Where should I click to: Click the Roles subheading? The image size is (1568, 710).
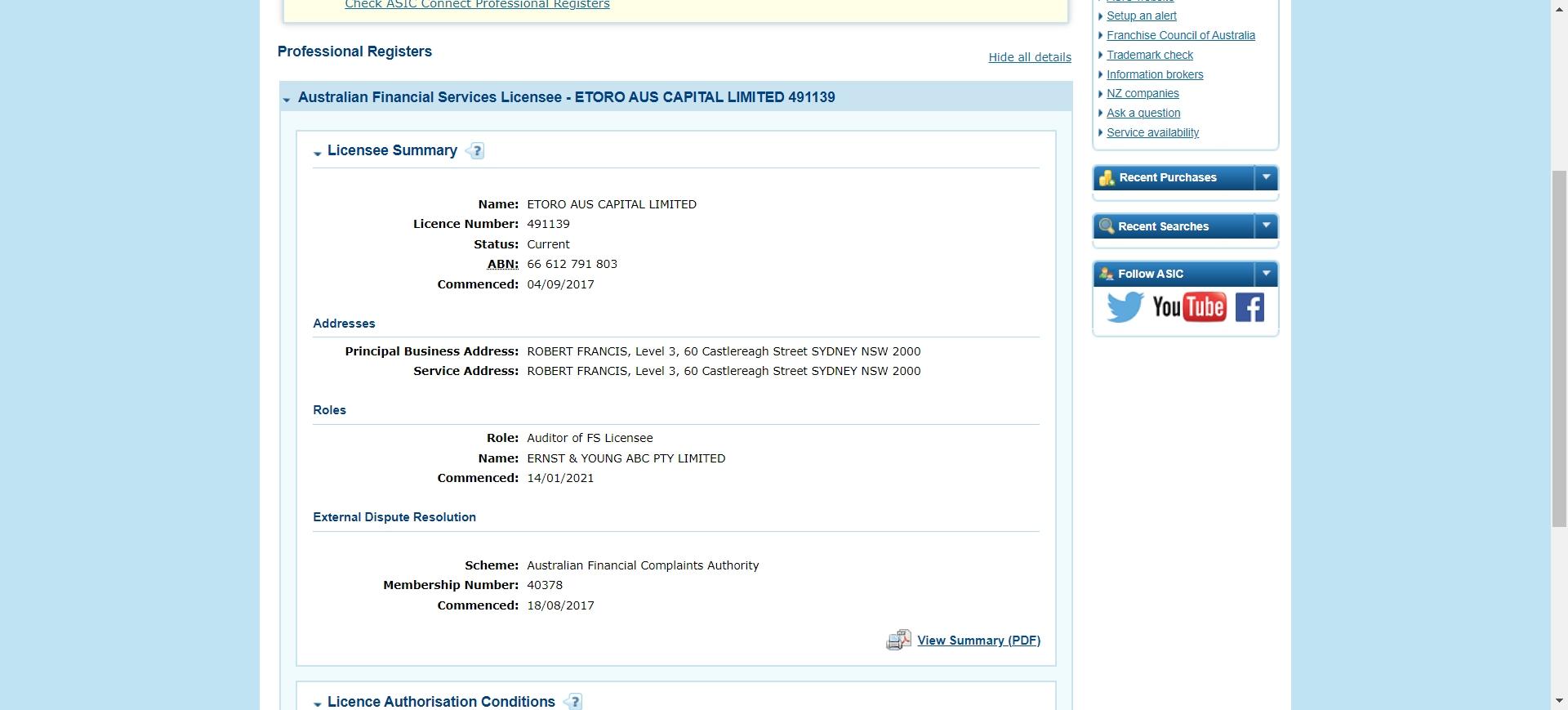(x=329, y=410)
